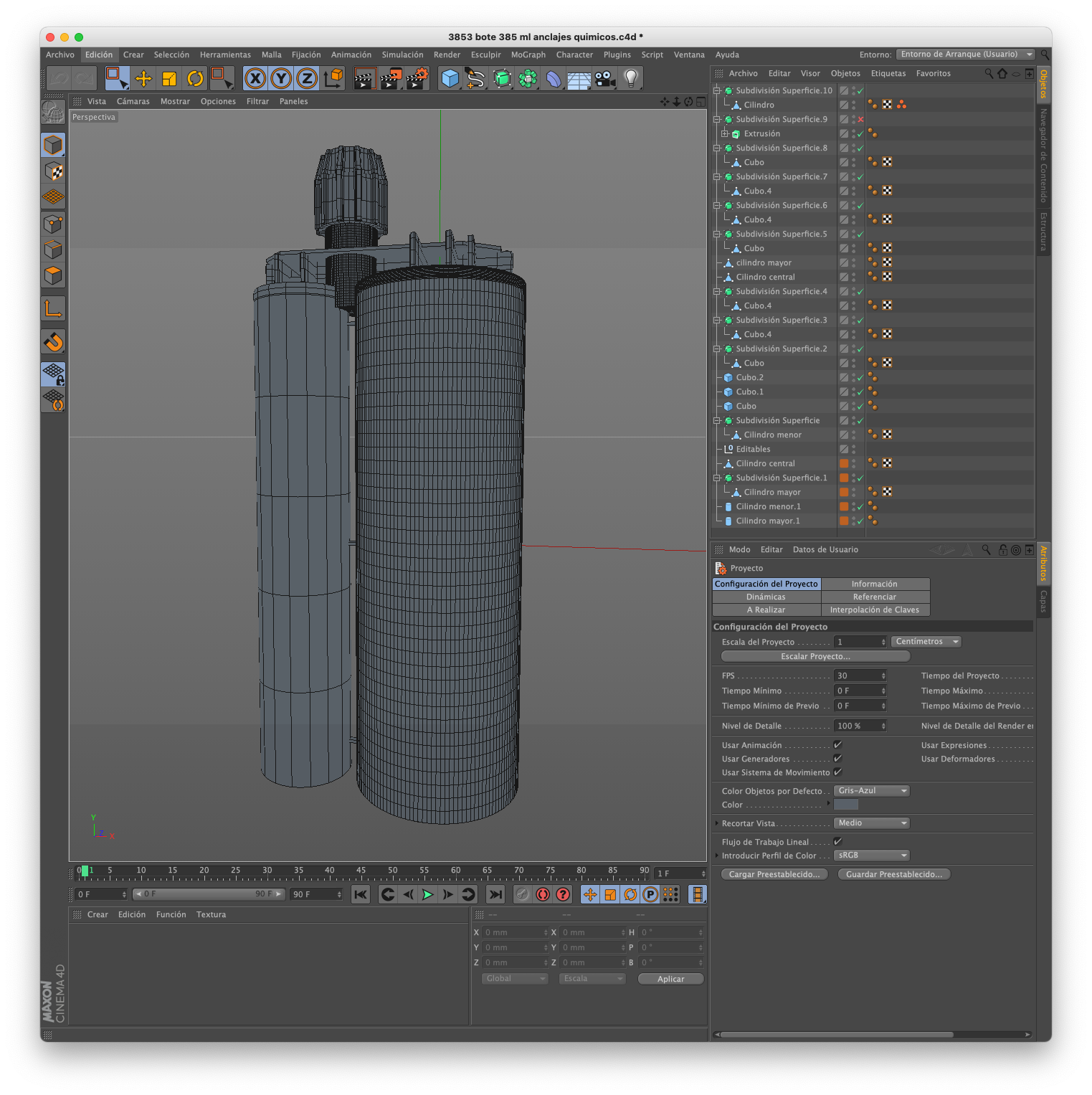Open the MoGraph menu
Image resolution: width=1092 pixels, height=1095 pixels.
528,54
